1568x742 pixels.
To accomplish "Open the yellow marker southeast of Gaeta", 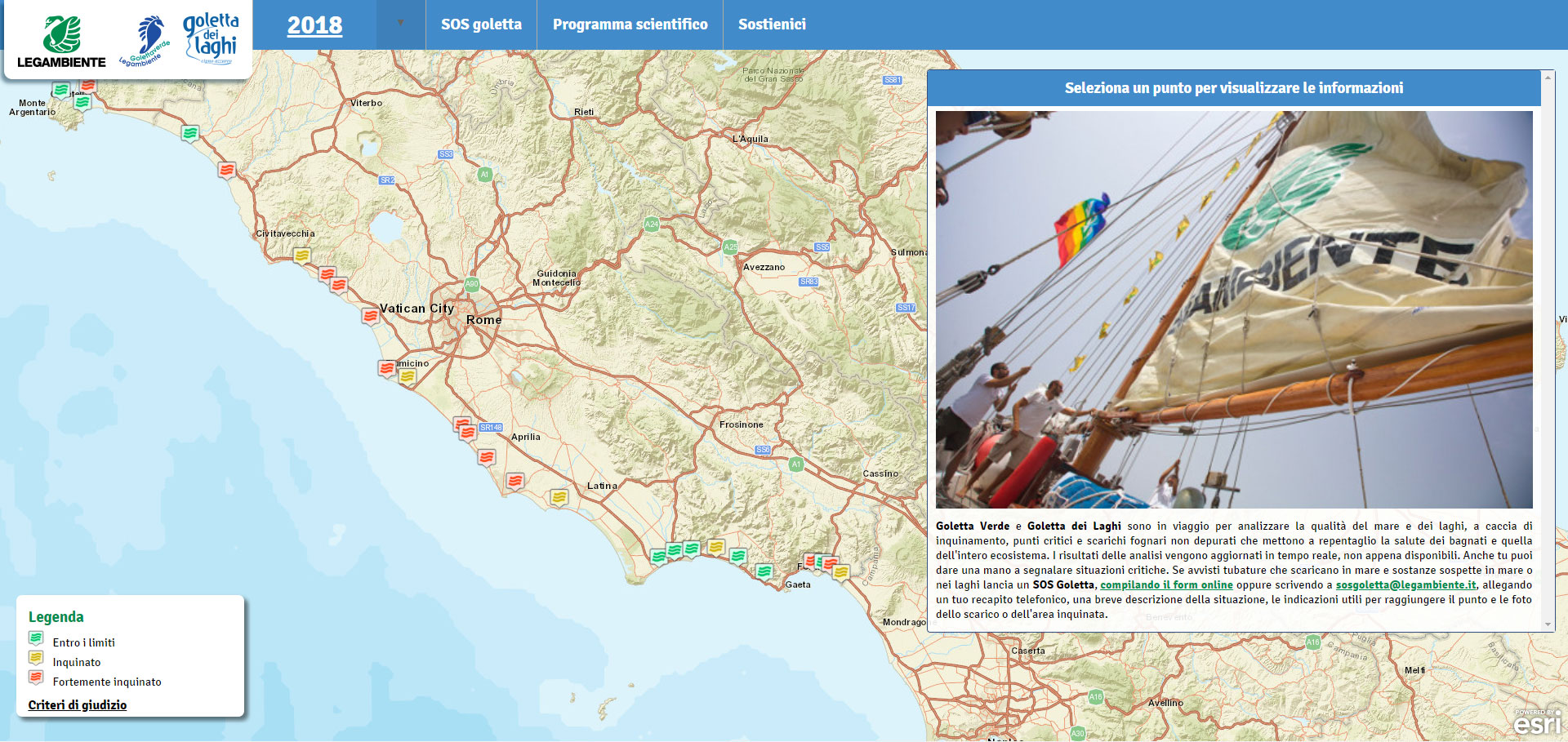I will coord(840,572).
